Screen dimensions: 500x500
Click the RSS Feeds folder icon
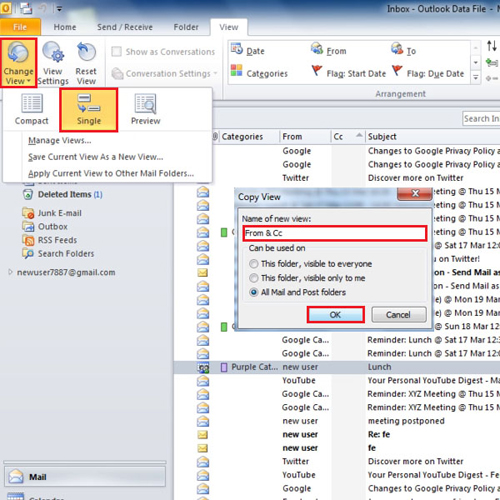(28, 240)
